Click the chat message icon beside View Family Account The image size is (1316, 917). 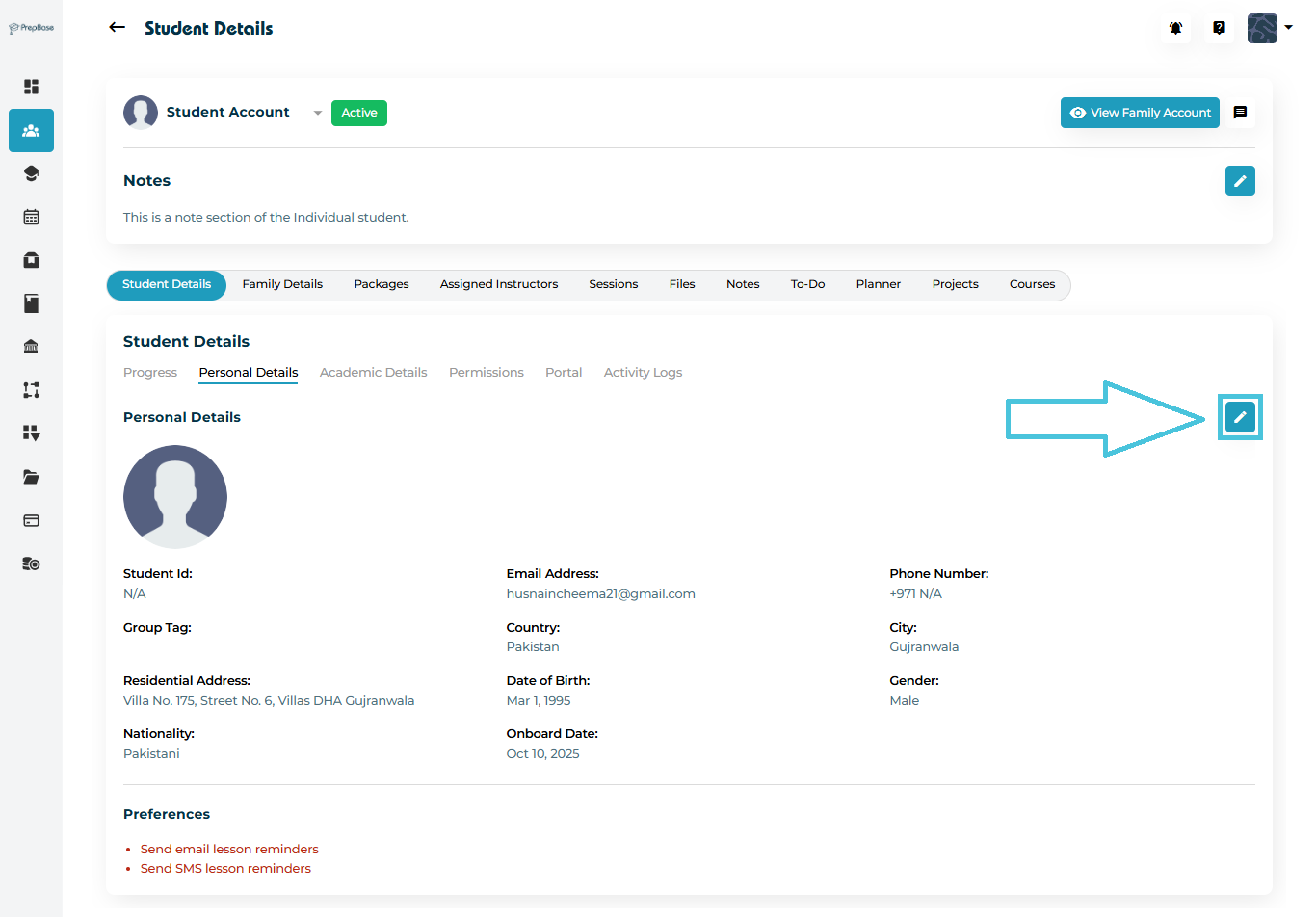1240,113
